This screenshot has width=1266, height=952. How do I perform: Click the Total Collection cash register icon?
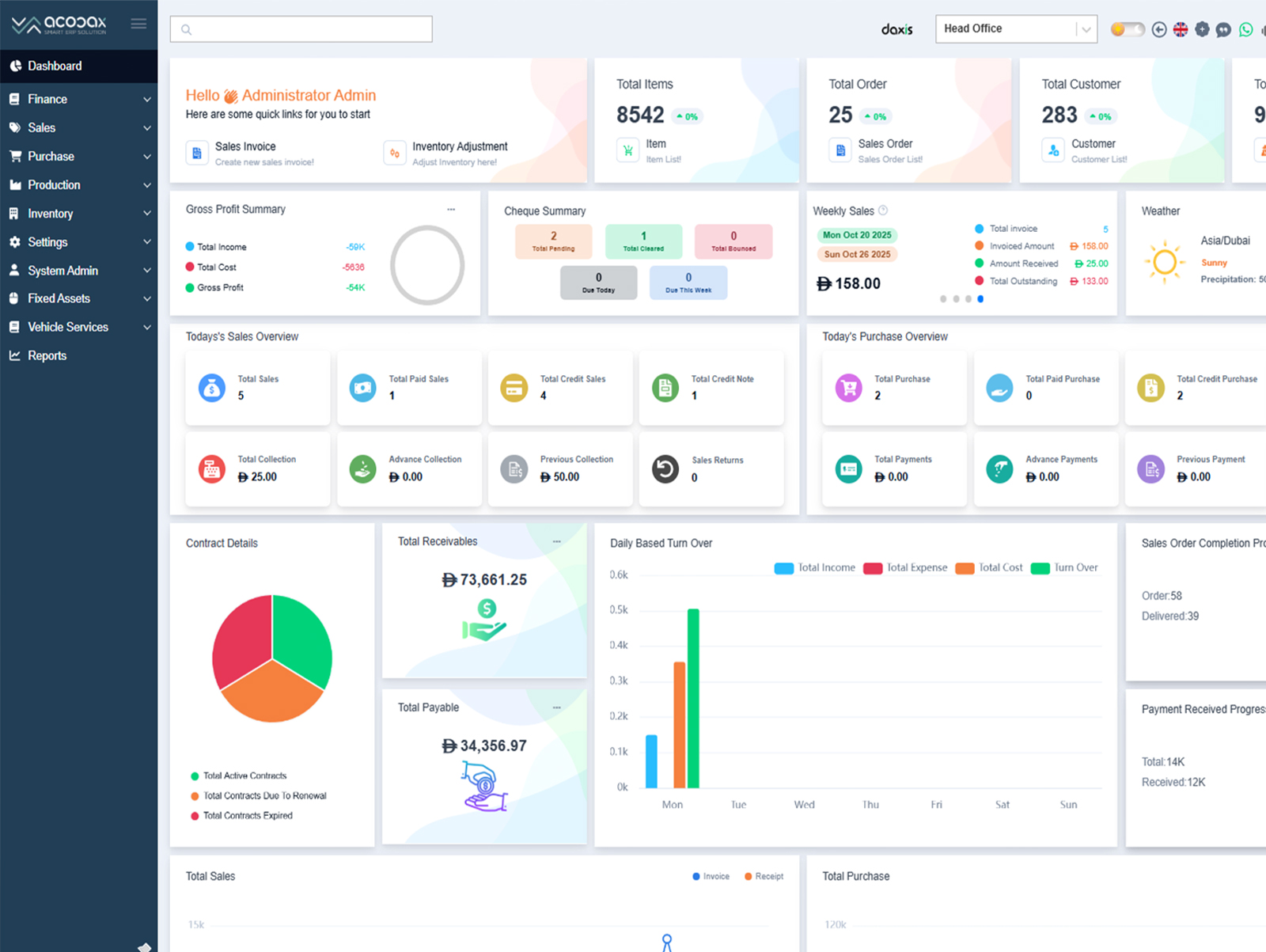click(211, 469)
